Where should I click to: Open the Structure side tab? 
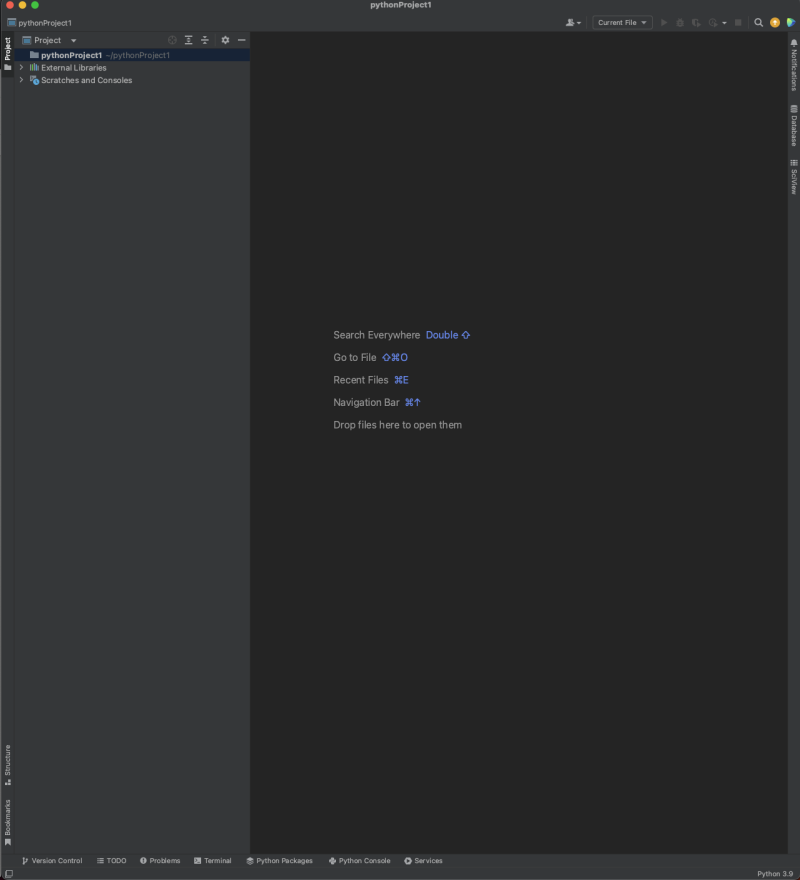[7, 765]
